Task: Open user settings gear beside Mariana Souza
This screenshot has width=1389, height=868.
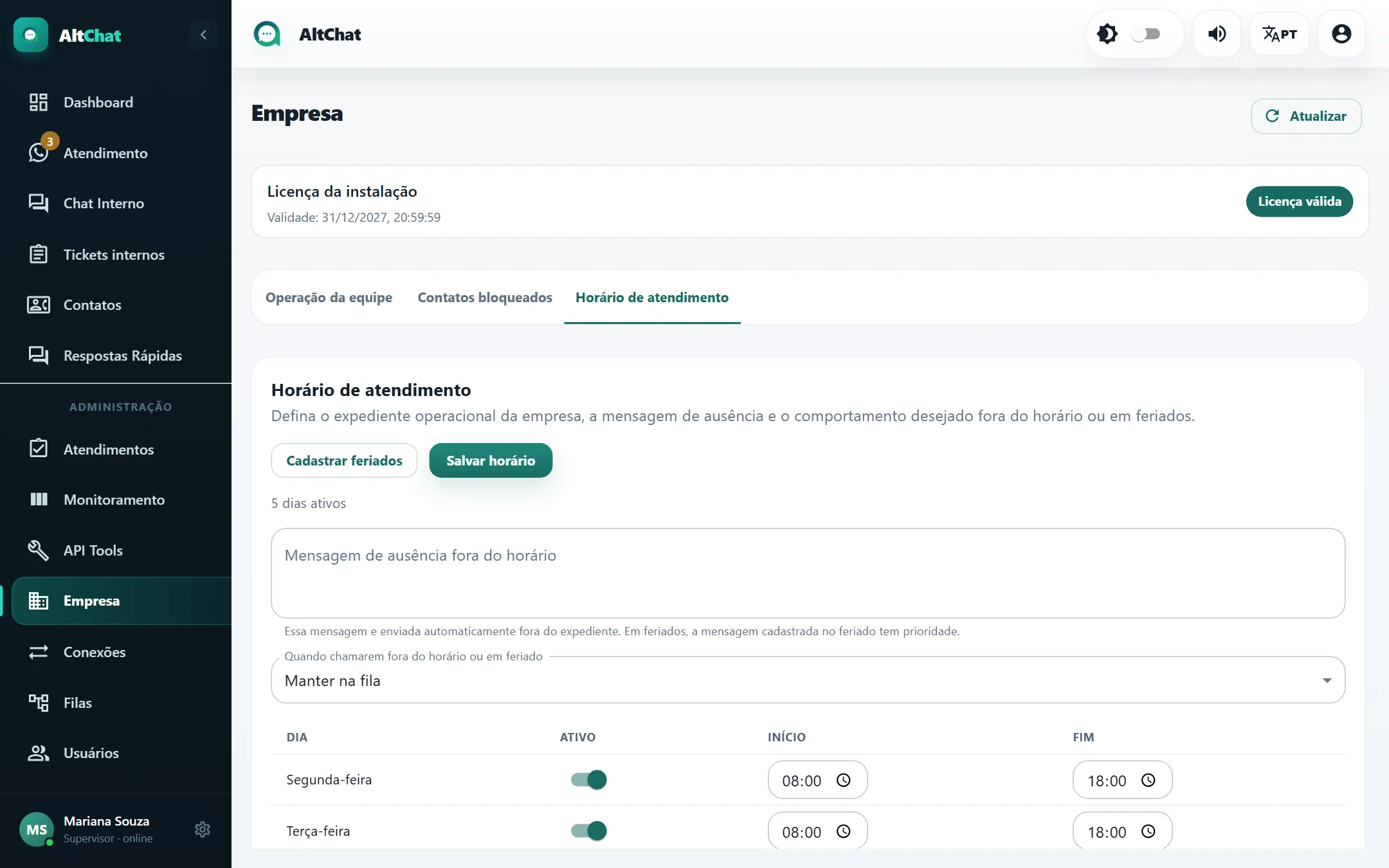Action: [x=203, y=829]
